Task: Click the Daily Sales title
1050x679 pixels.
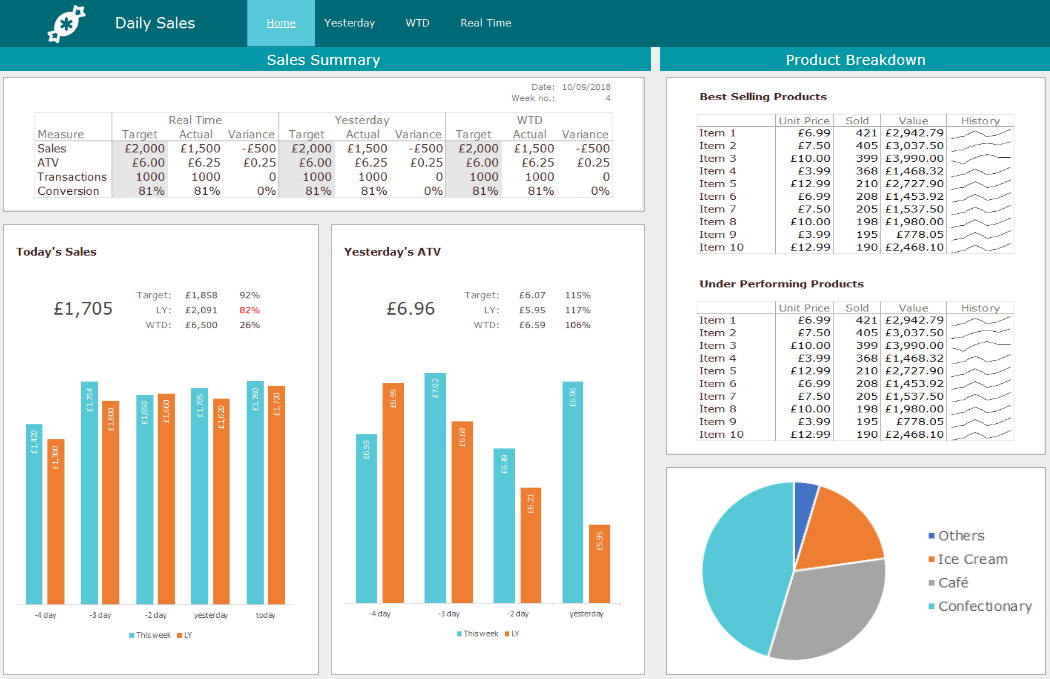Action: coord(155,23)
